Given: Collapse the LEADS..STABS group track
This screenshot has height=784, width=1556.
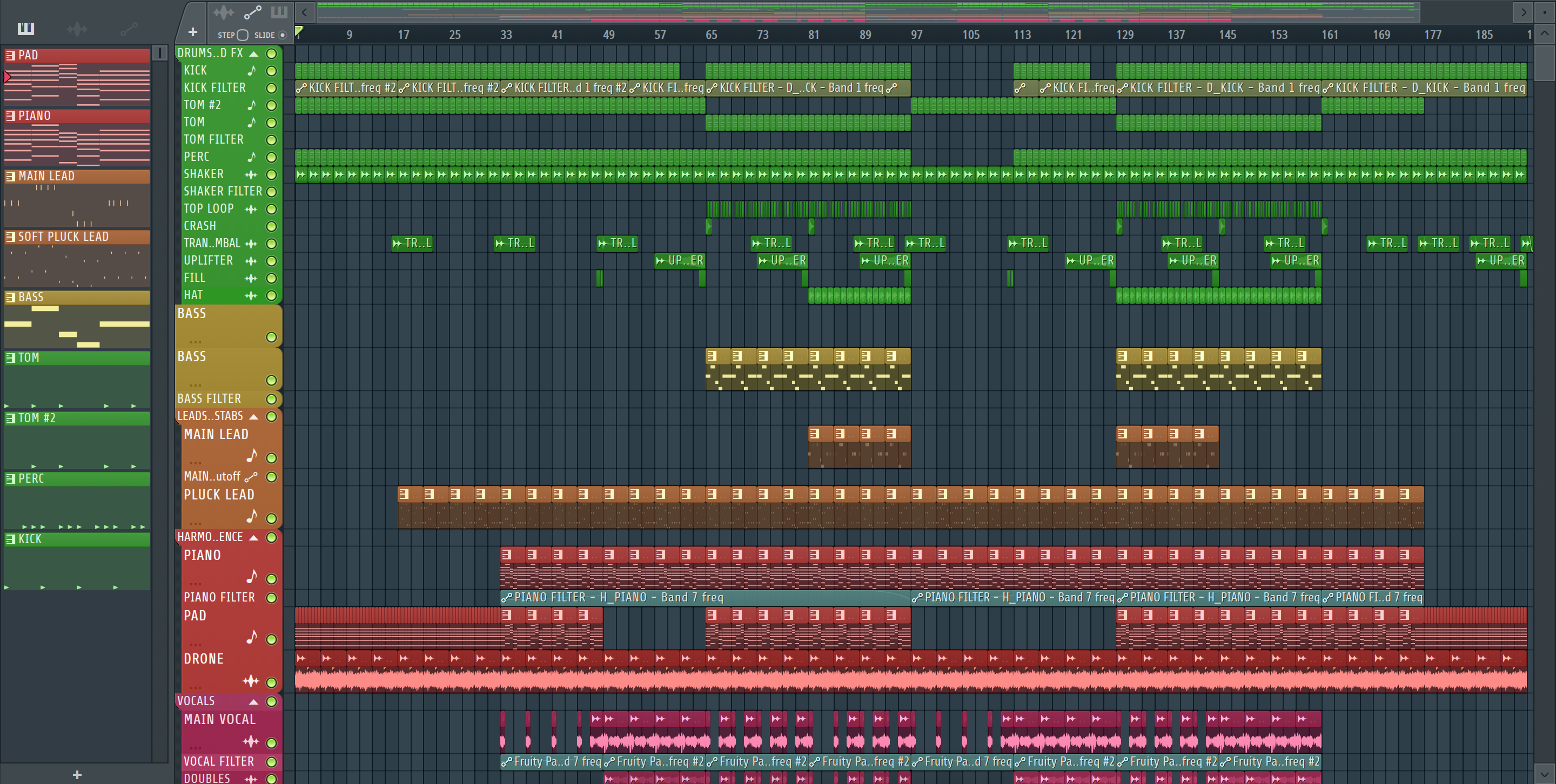Looking at the screenshot, I should click(254, 416).
